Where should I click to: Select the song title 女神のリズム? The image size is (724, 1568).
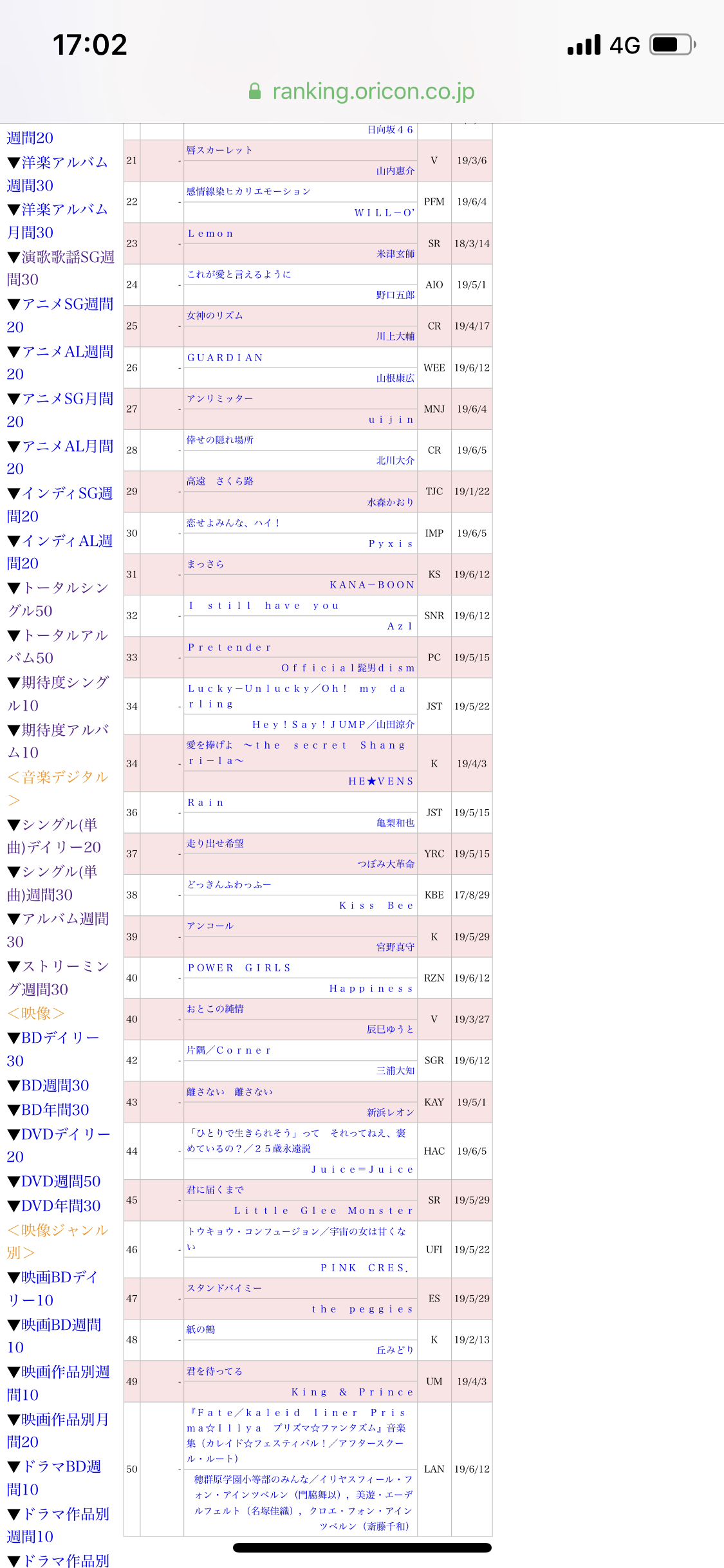215,315
